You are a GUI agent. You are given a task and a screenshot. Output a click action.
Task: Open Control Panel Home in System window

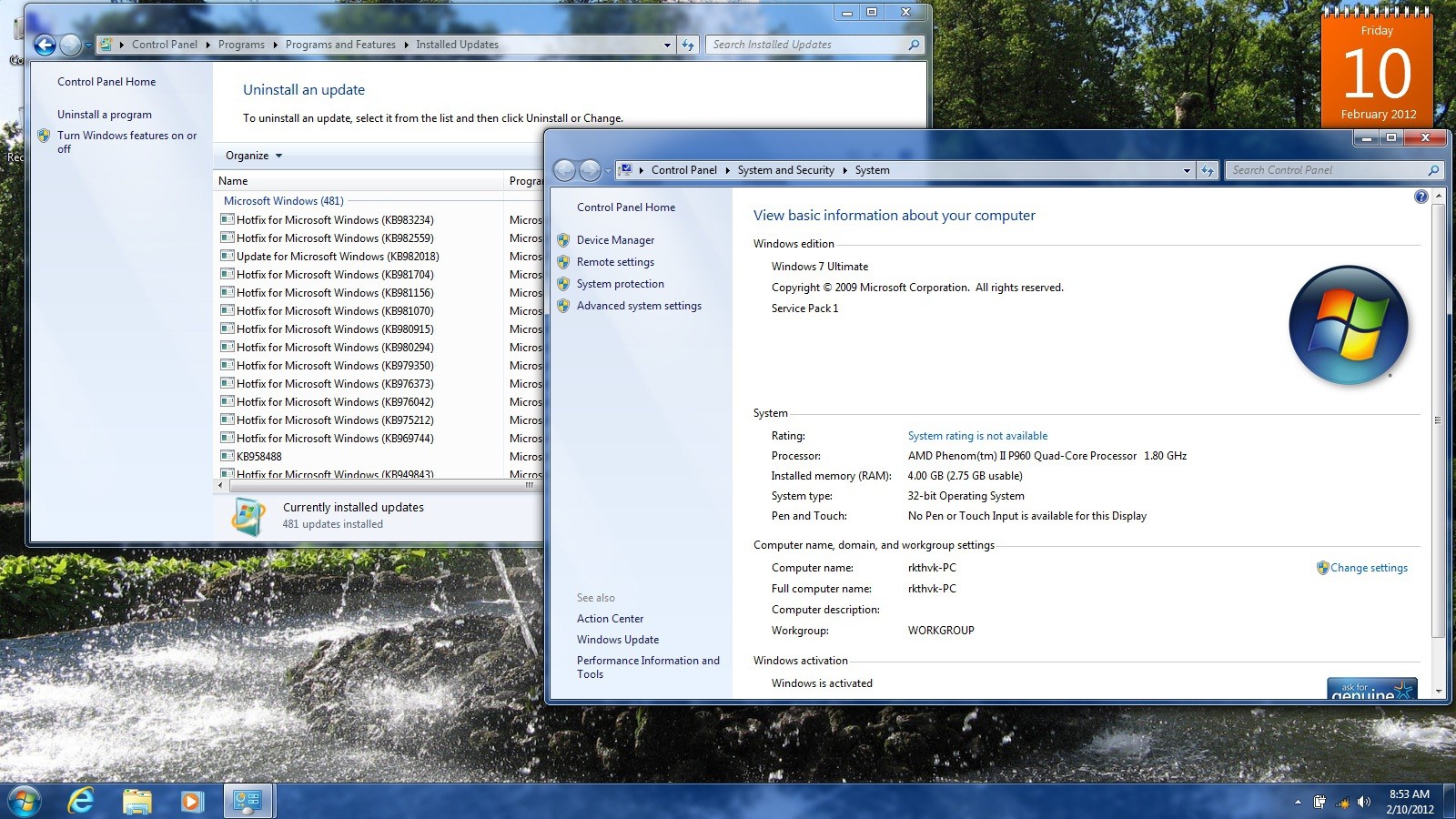point(626,207)
